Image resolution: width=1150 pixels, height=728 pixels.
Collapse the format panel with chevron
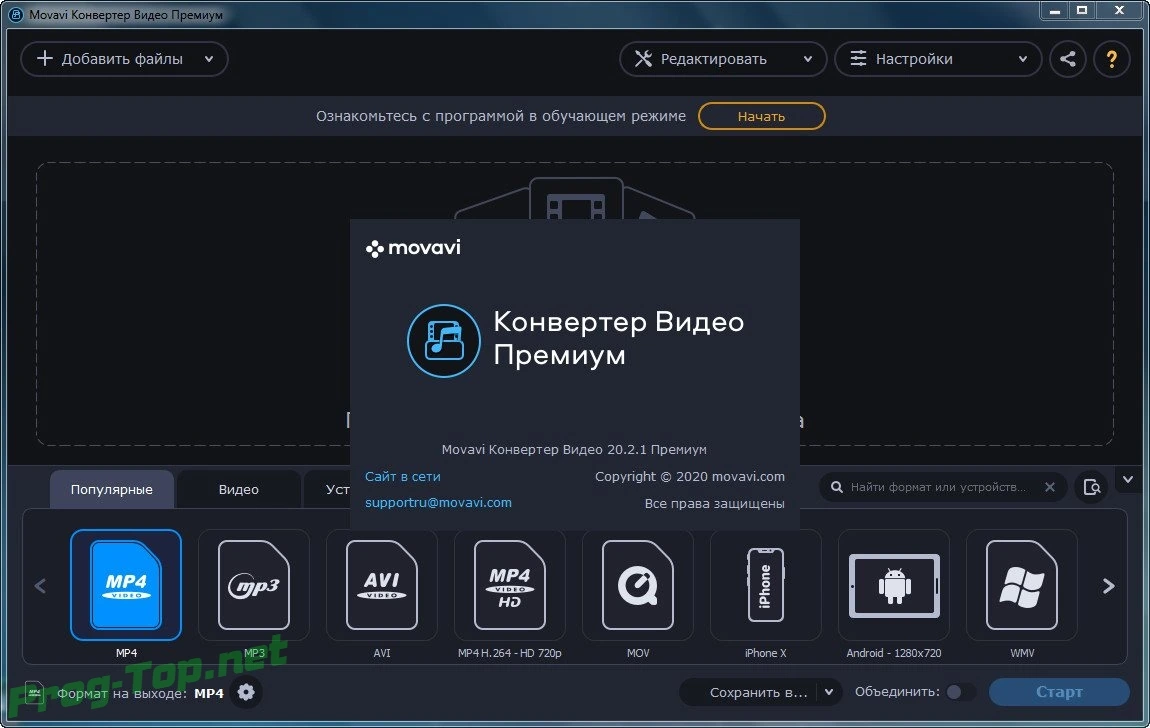tap(1128, 479)
